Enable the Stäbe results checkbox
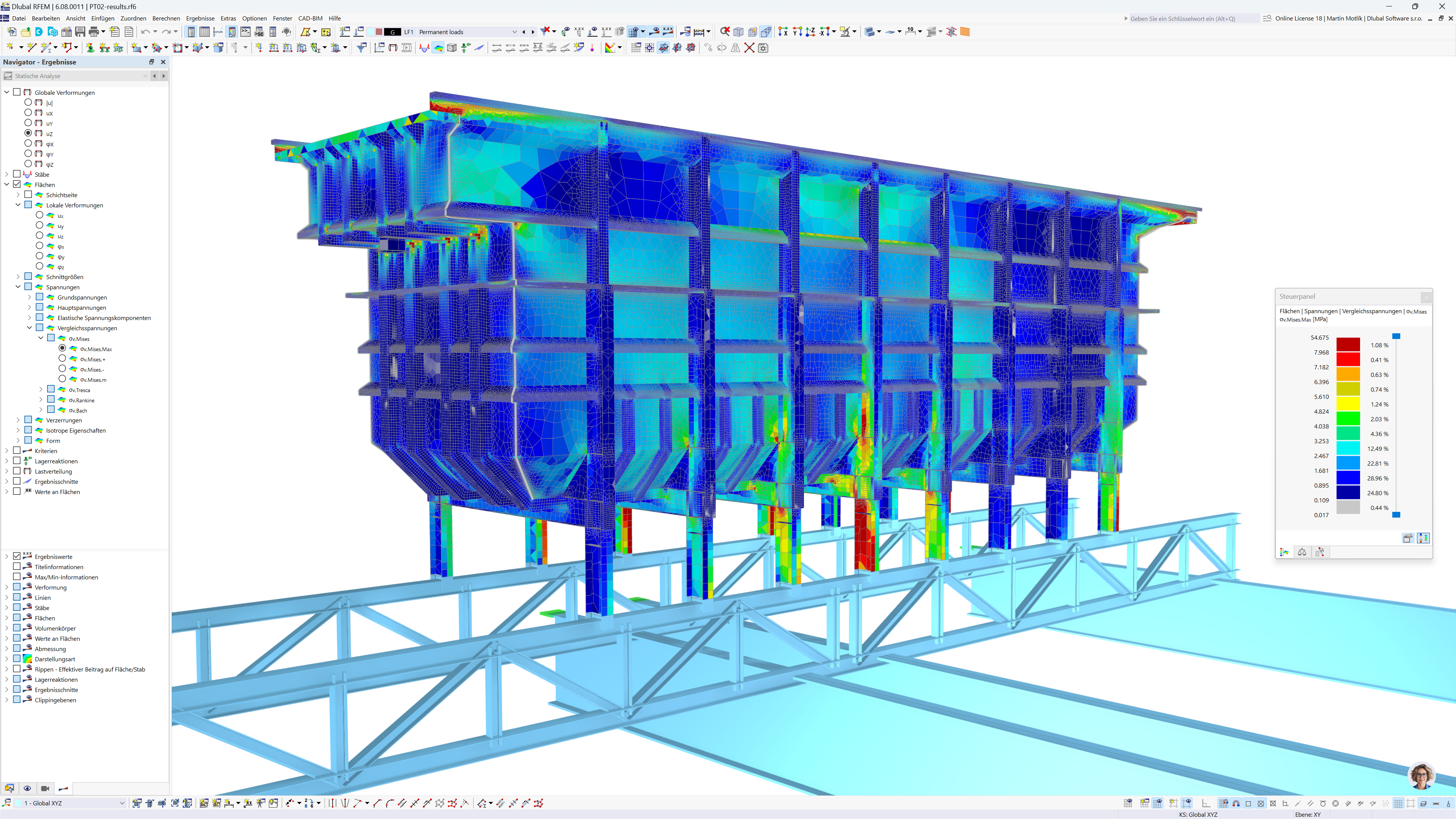Viewport: 1456px width, 819px height. [x=17, y=174]
